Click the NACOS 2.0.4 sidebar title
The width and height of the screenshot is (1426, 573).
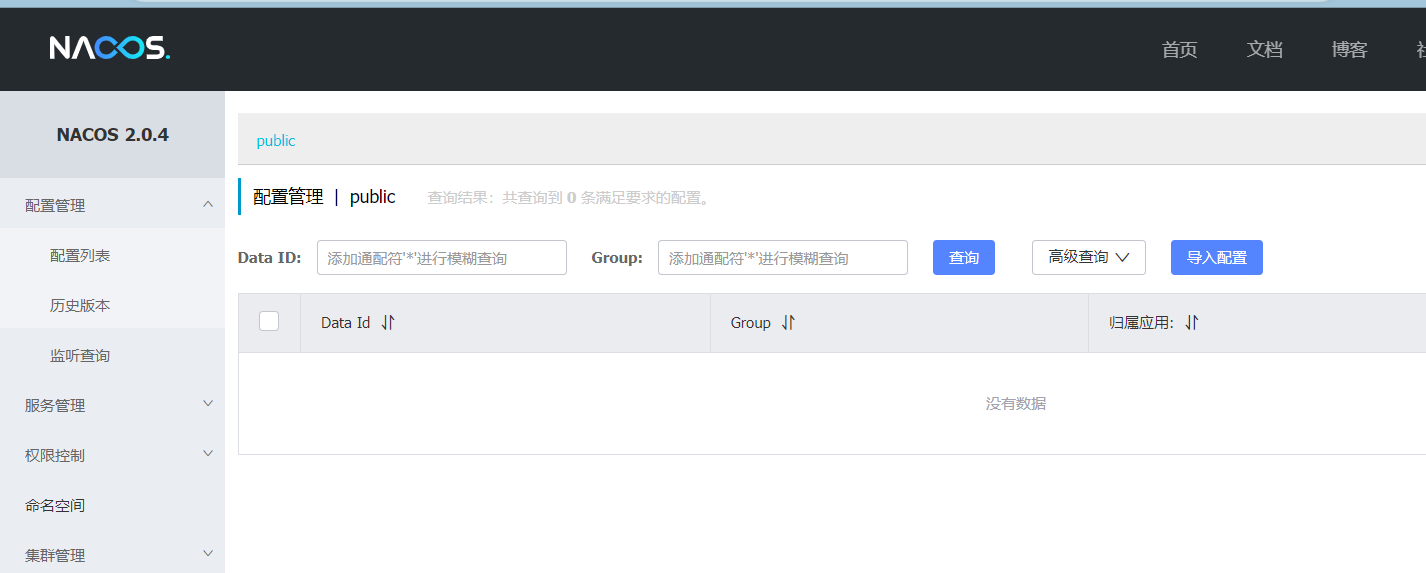(113, 135)
